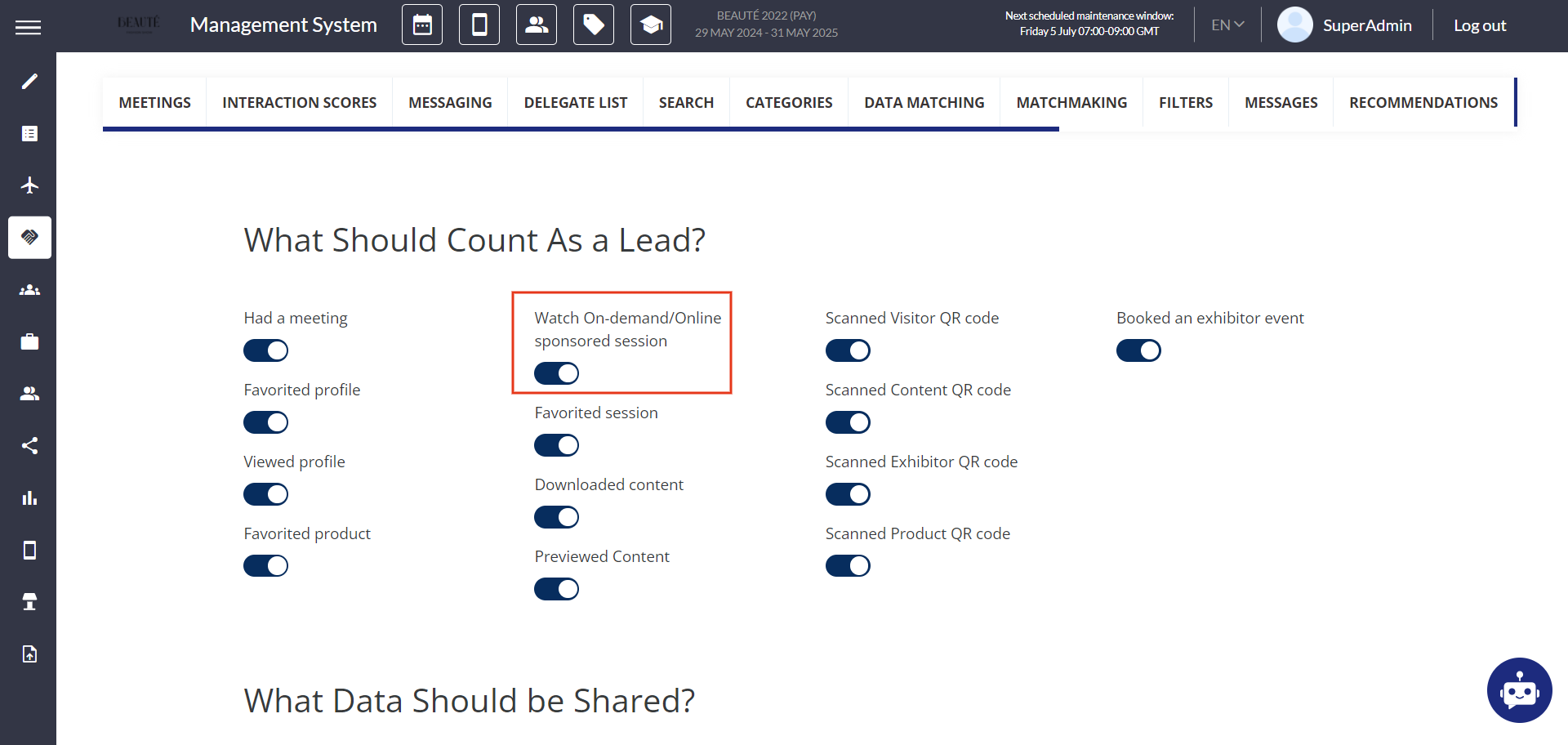Switch to the Data Matching tab
The width and height of the screenshot is (1568, 745).
[x=924, y=102]
